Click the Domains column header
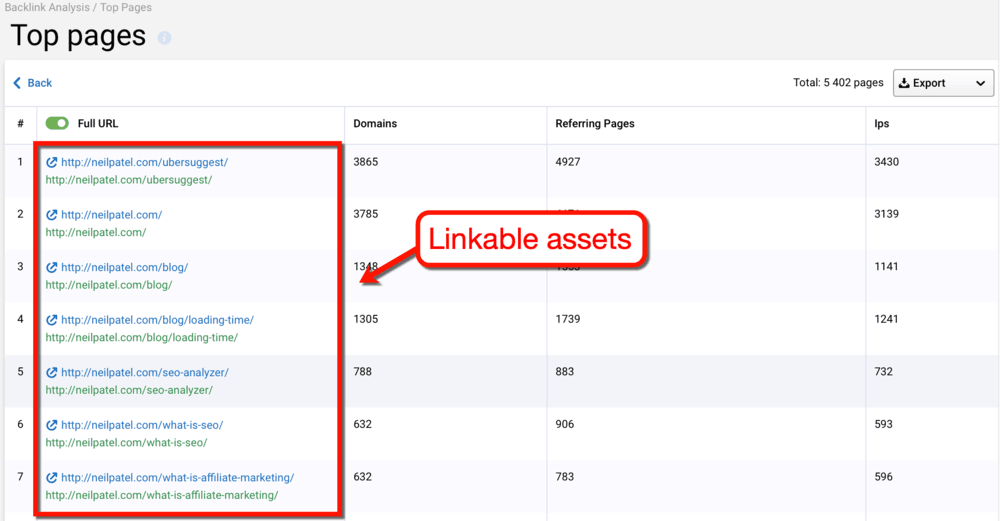This screenshot has width=1000, height=521. tap(375, 124)
